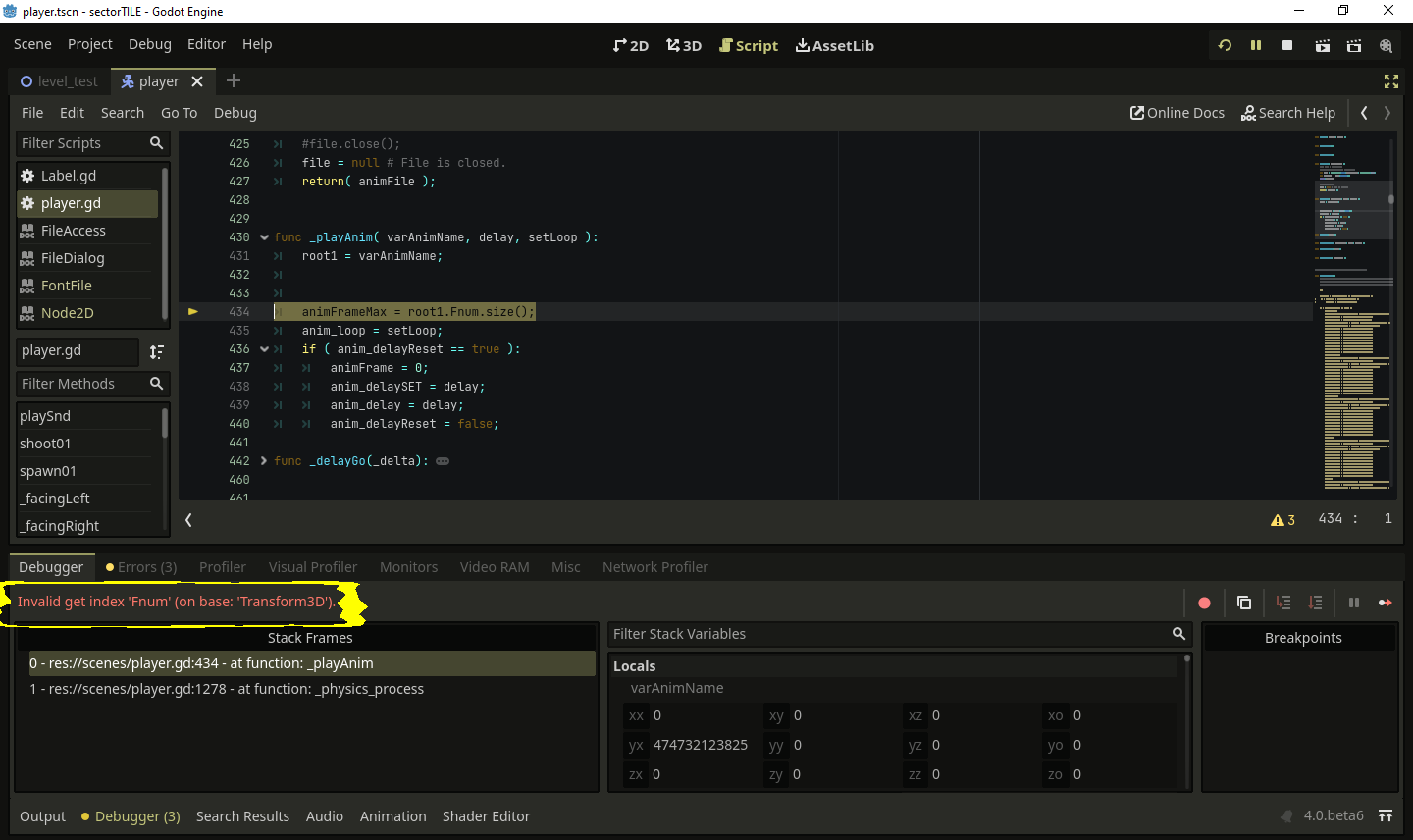Toggle alphabetical sorting of the method list
This screenshot has width=1413, height=840.
point(156,351)
